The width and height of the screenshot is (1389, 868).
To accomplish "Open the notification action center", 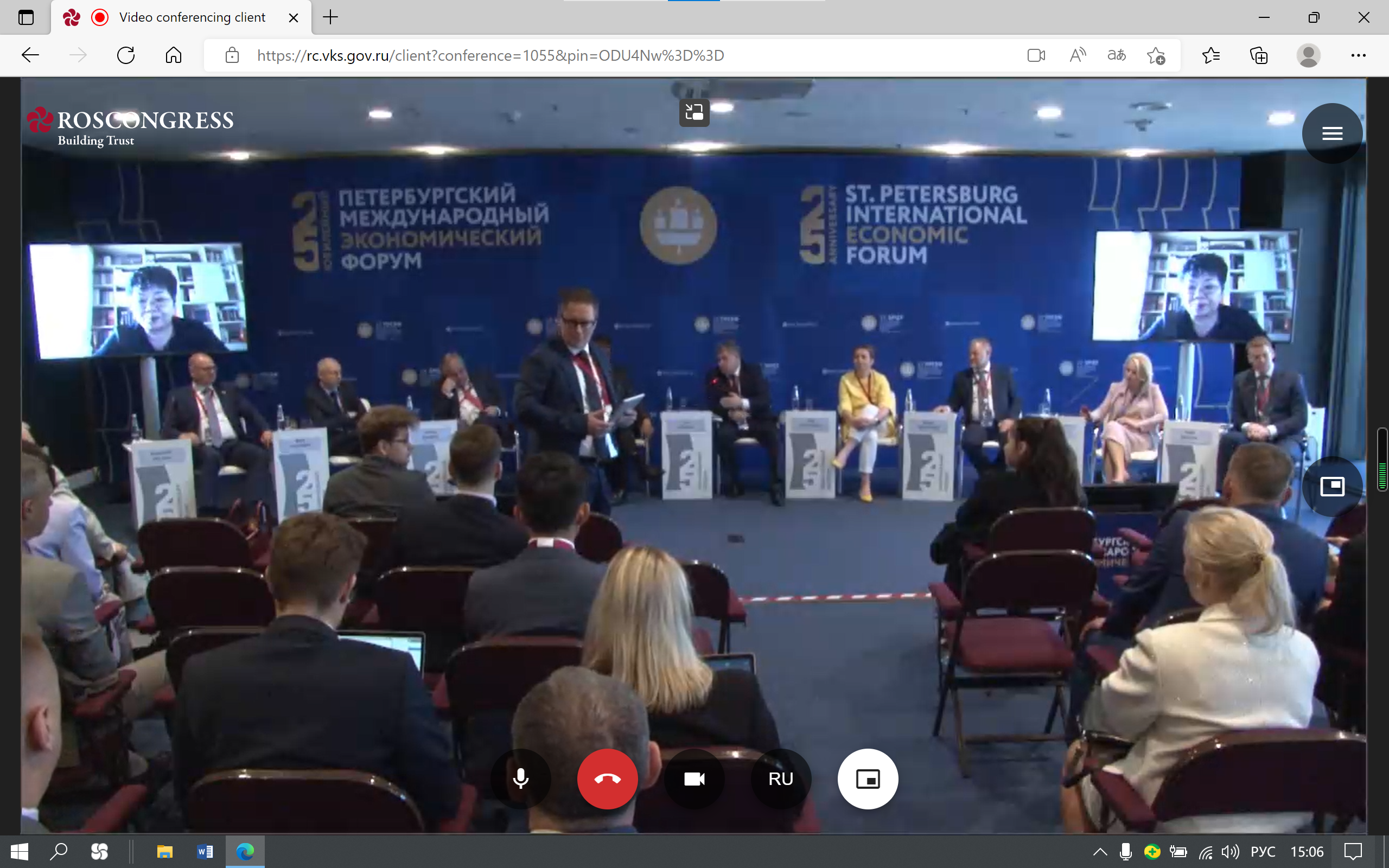I will coord(1353,852).
